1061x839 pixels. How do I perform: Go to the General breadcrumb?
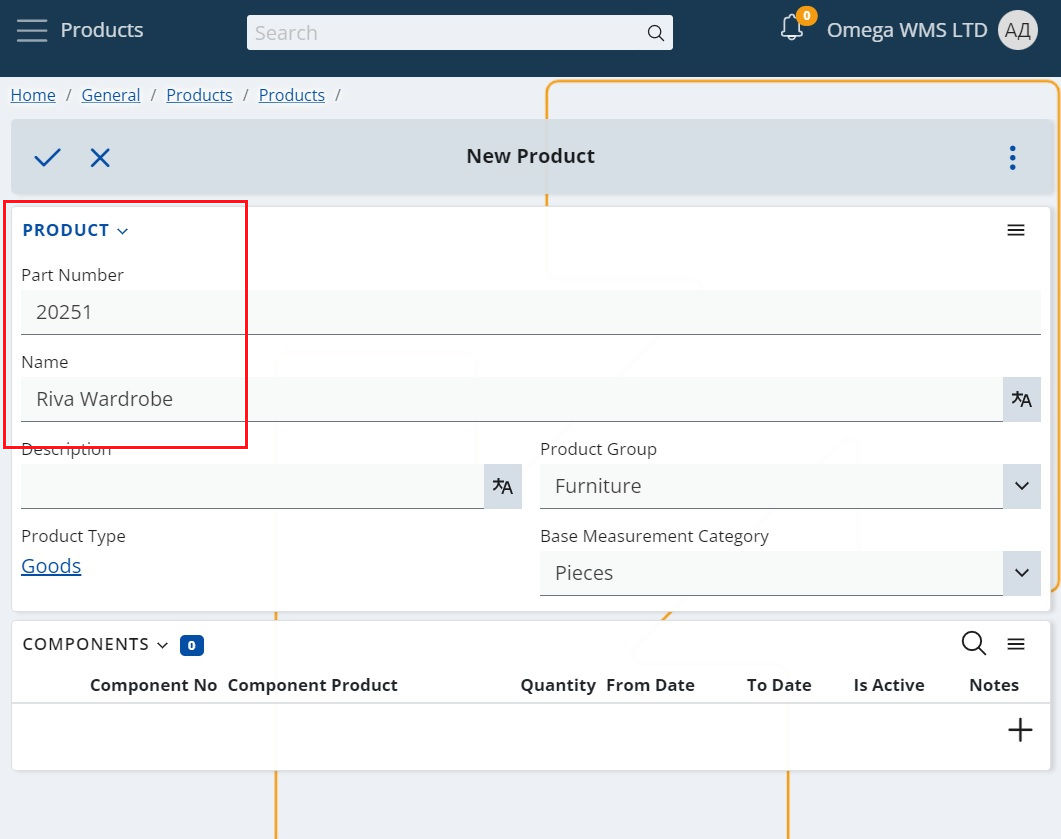point(111,95)
